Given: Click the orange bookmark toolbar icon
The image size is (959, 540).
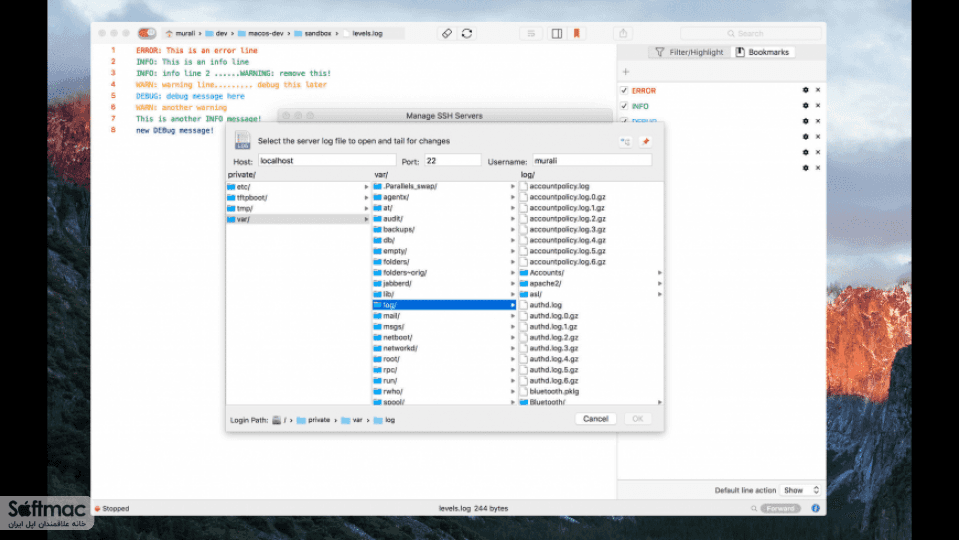Looking at the screenshot, I should click(x=576, y=34).
